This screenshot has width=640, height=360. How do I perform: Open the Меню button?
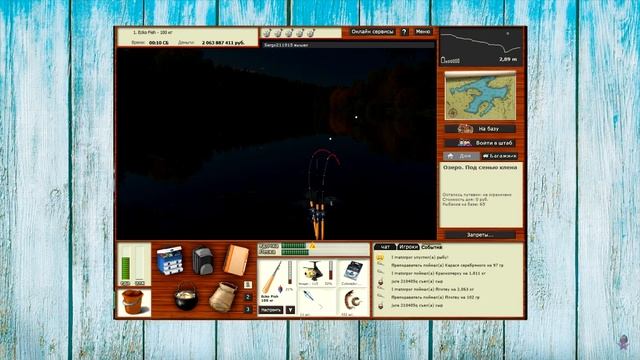click(423, 31)
